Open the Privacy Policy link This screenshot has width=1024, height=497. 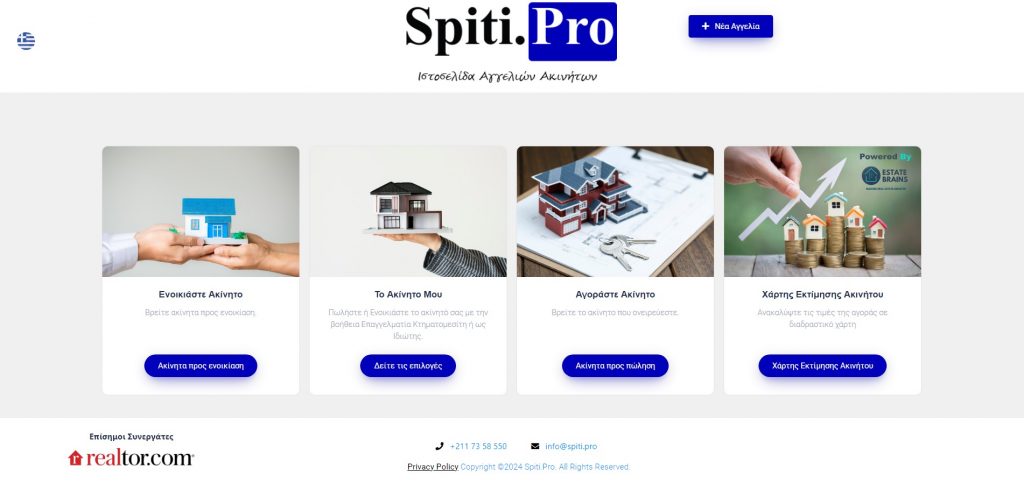(x=432, y=467)
